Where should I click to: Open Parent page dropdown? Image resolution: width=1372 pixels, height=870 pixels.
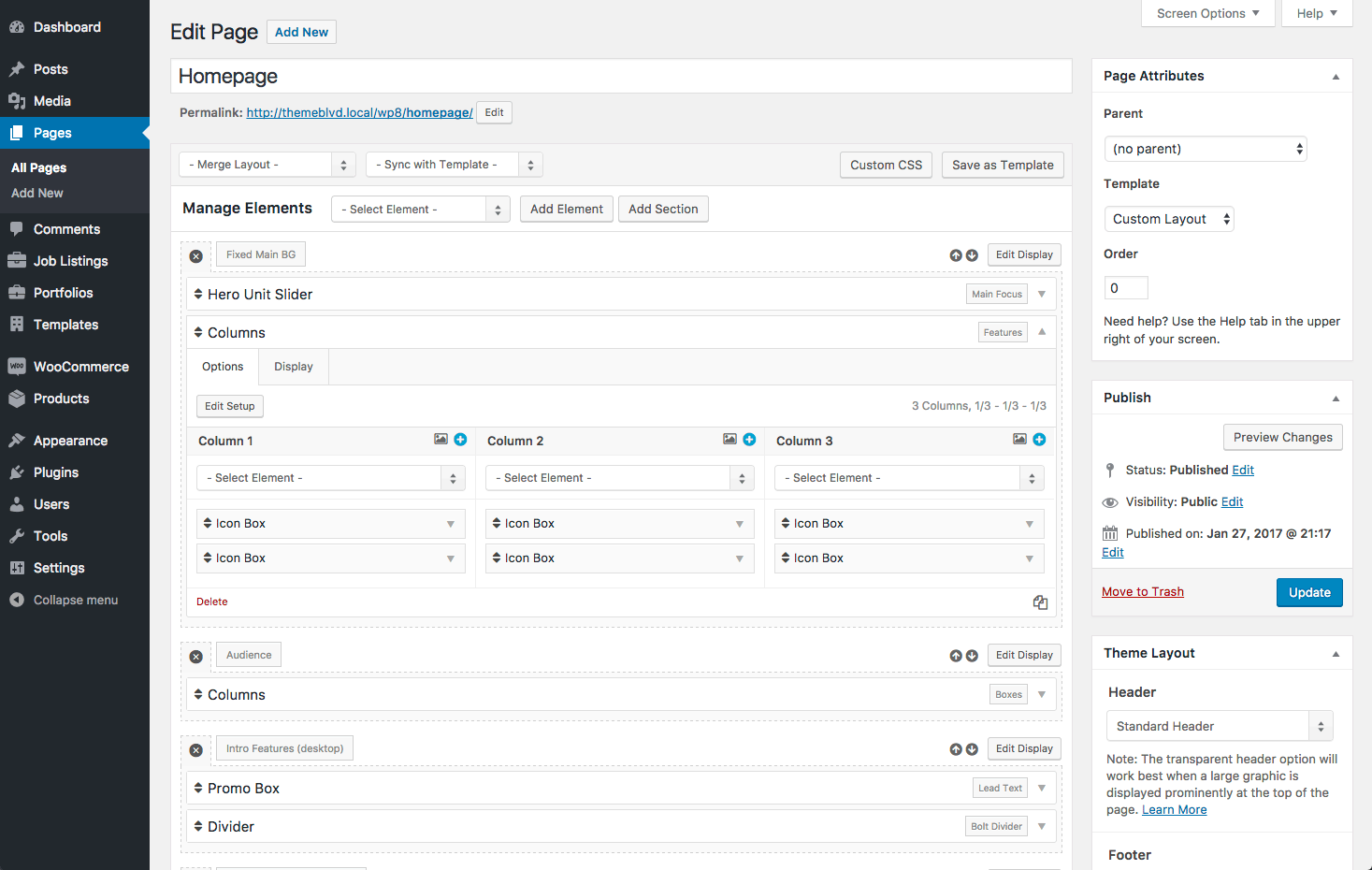coord(1206,149)
